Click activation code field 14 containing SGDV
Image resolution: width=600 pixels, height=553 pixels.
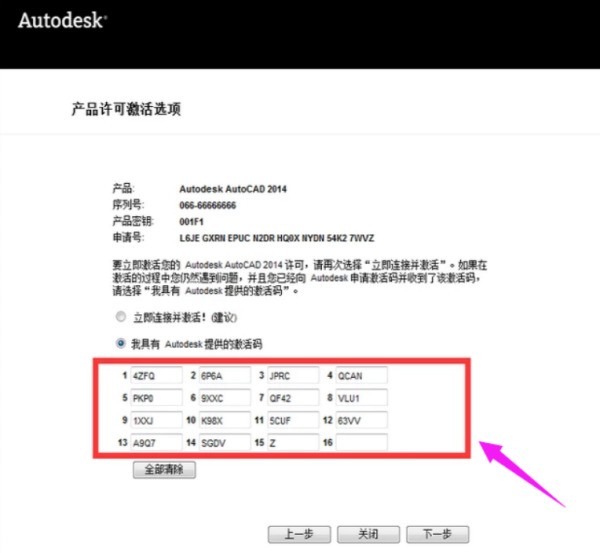click(x=225, y=443)
